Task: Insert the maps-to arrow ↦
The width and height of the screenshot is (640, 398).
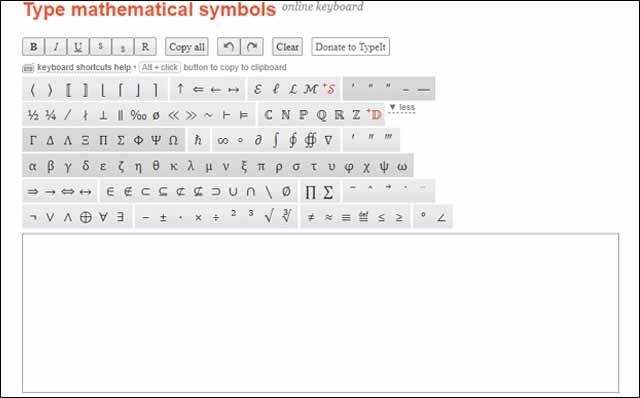Action: [233, 89]
